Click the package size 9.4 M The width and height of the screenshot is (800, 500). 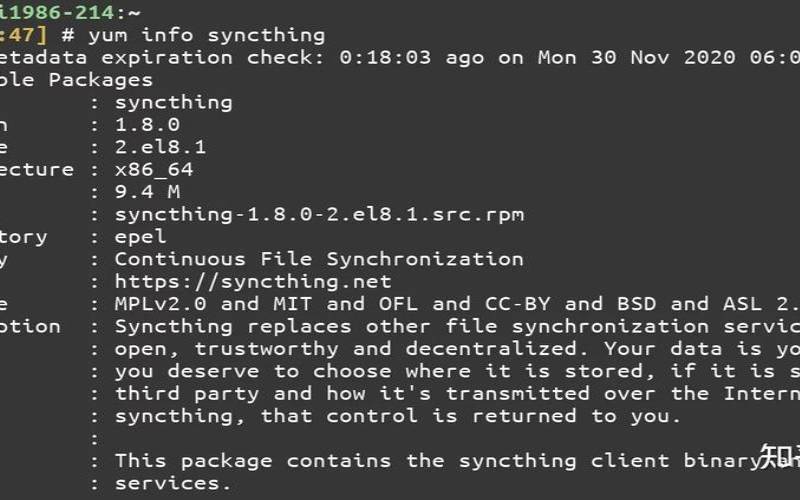pyautogui.click(x=147, y=192)
